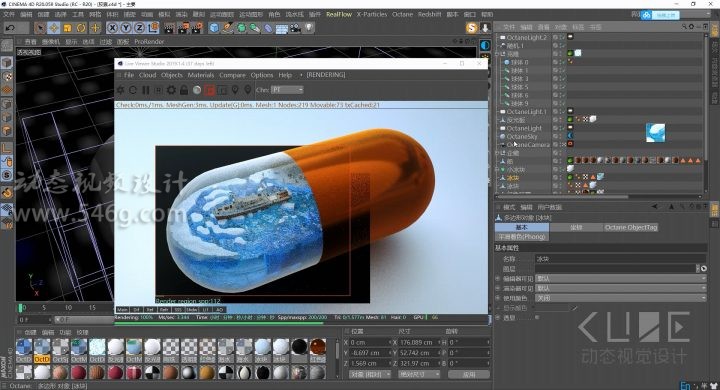
Task: Activate the Rotate tool icon
Action: (81, 28)
